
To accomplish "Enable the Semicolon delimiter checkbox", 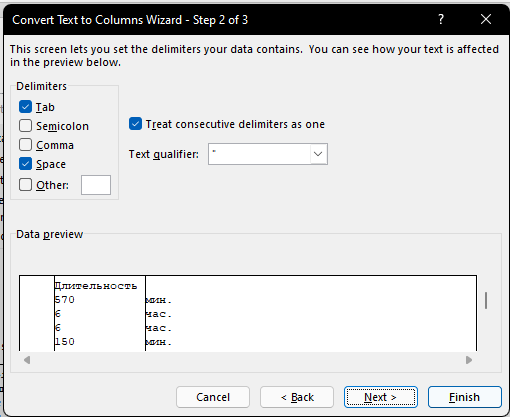I will (x=26, y=126).
